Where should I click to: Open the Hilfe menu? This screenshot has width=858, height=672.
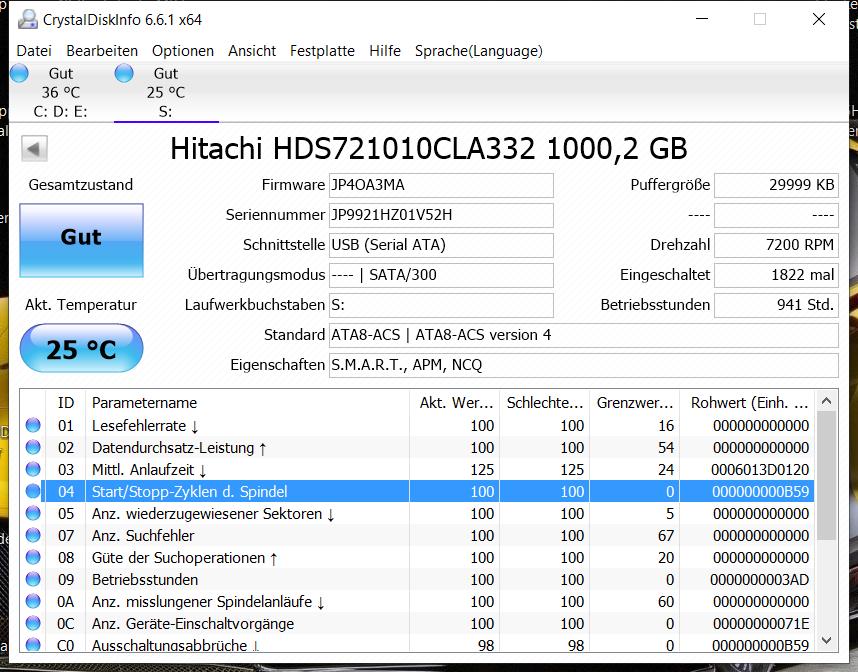(x=385, y=51)
